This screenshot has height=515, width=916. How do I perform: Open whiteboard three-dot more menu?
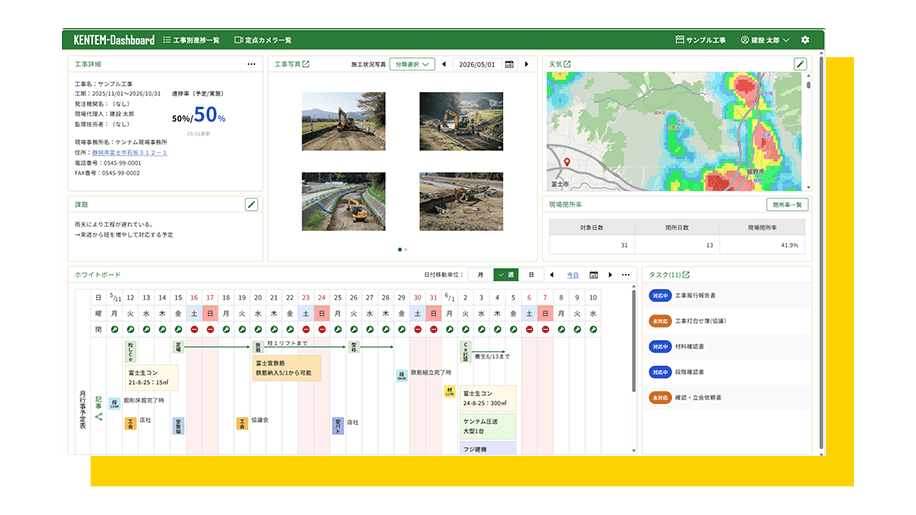pyautogui.click(x=626, y=275)
